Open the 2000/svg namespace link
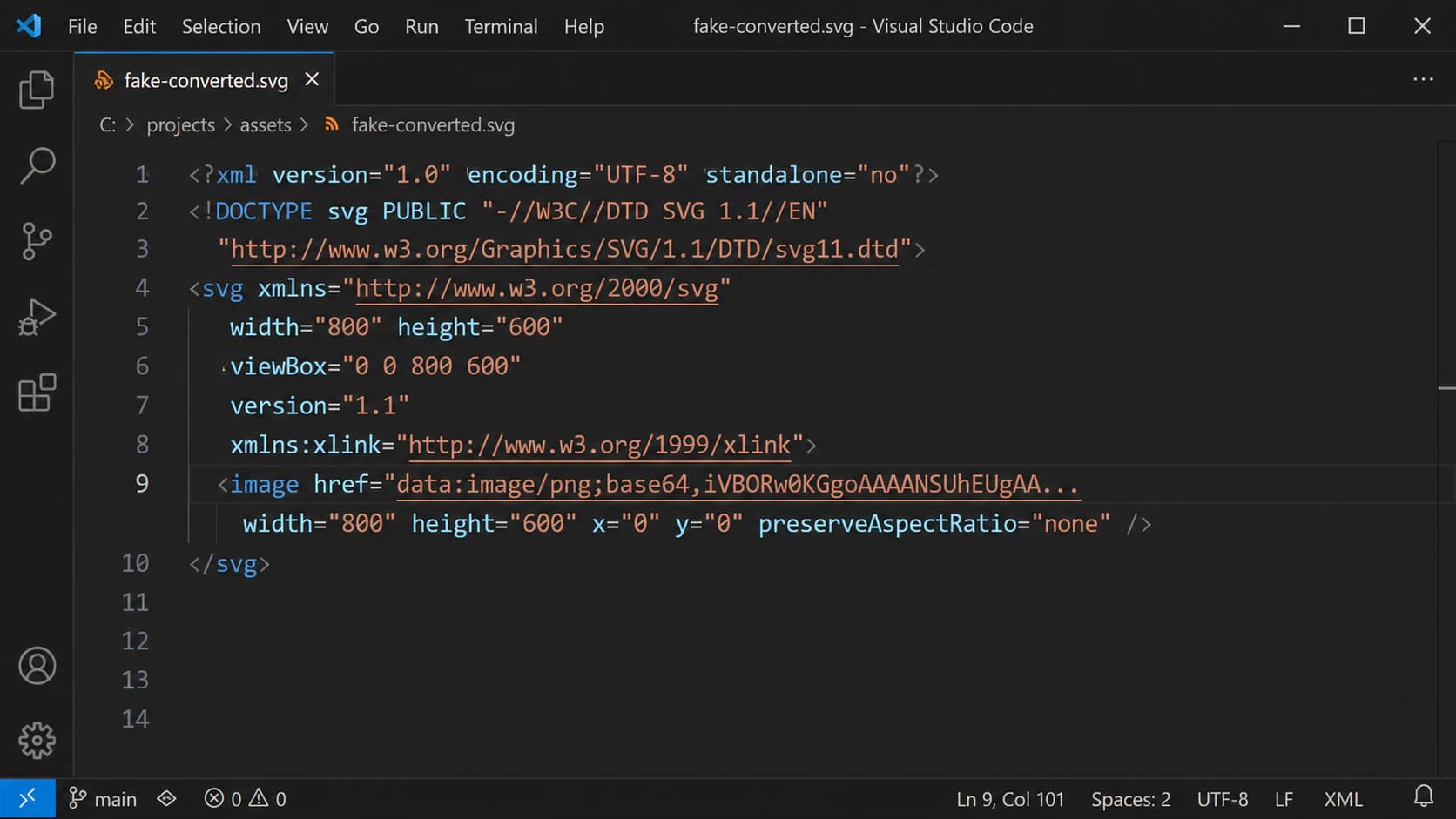This screenshot has width=1456, height=819. tap(537, 288)
